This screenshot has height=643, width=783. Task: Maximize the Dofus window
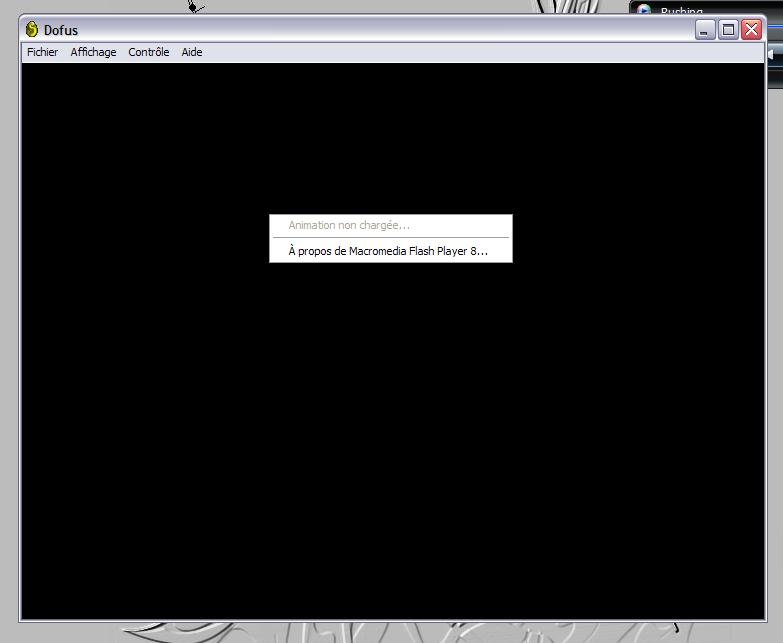click(x=728, y=30)
